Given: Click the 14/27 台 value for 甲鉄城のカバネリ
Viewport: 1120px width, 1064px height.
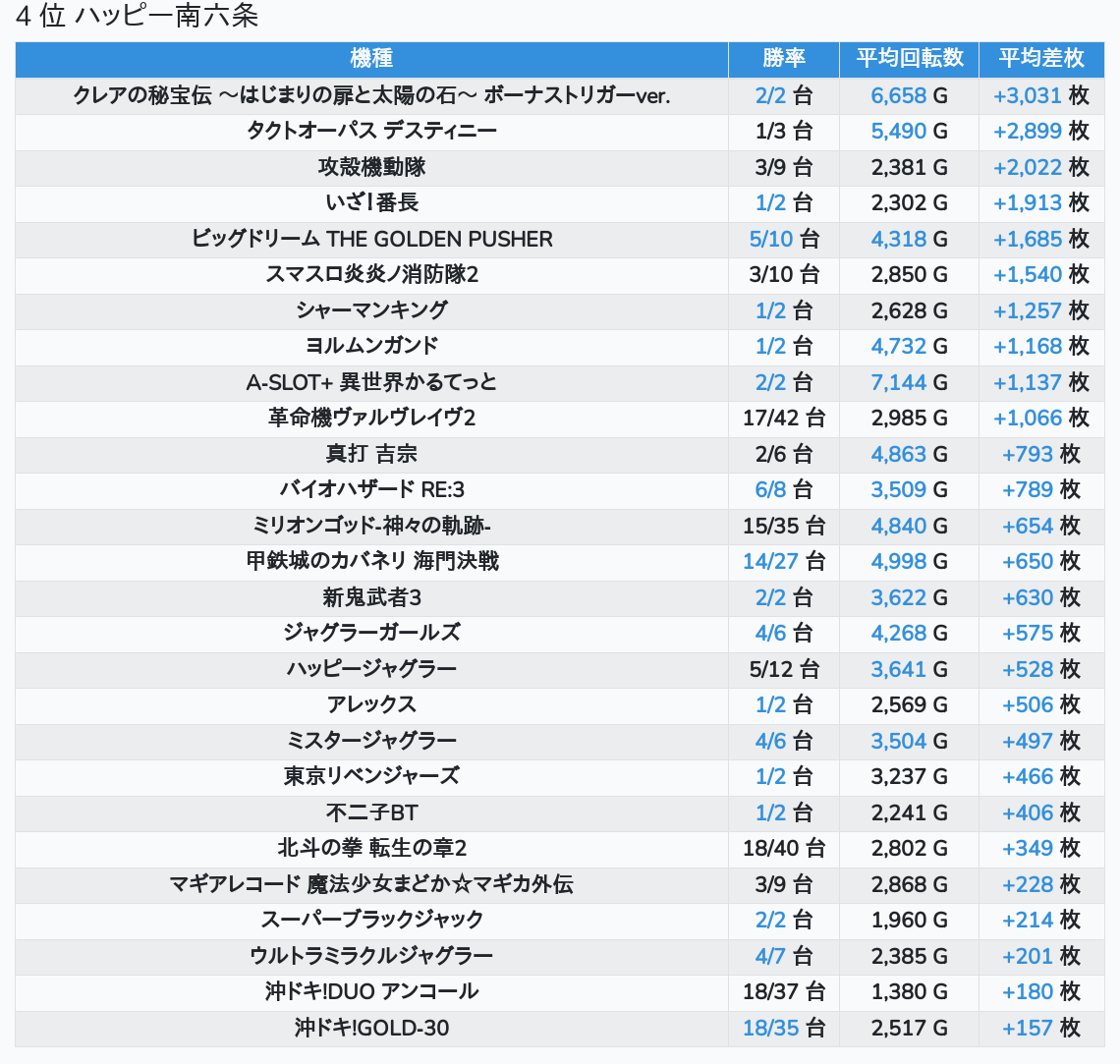Looking at the screenshot, I should (x=784, y=562).
